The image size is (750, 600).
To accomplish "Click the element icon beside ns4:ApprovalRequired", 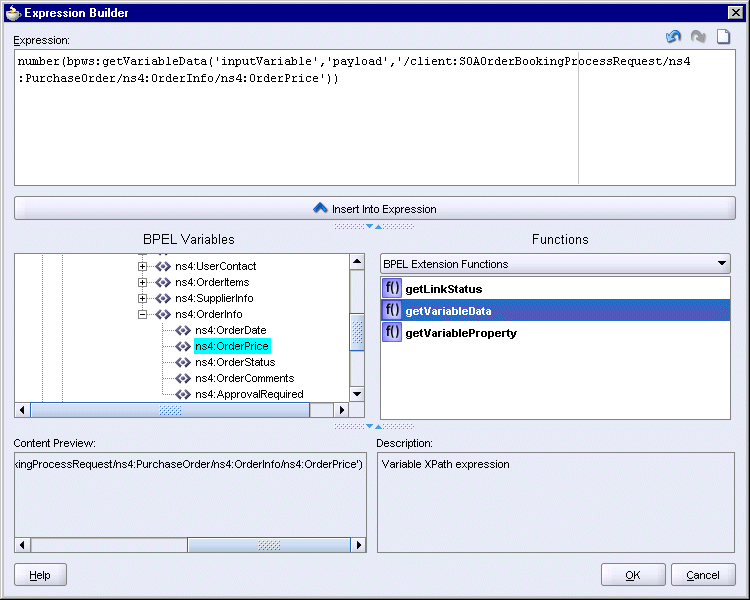I will (183, 394).
